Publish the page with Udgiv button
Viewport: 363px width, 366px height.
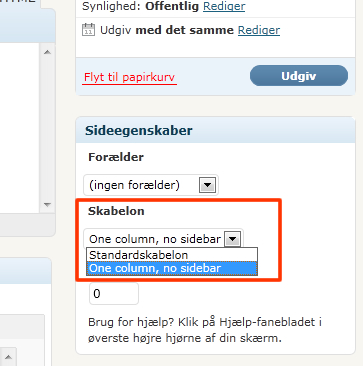(x=299, y=76)
